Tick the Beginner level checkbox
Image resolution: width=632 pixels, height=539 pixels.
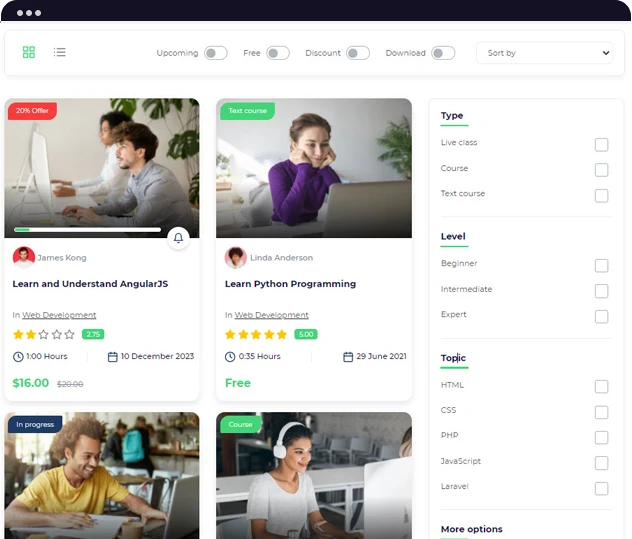(x=601, y=265)
